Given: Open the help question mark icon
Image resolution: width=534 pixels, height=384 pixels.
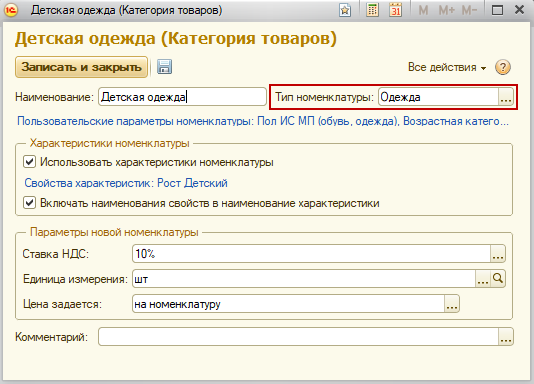Looking at the screenshot, I should (x=503, y=67).
